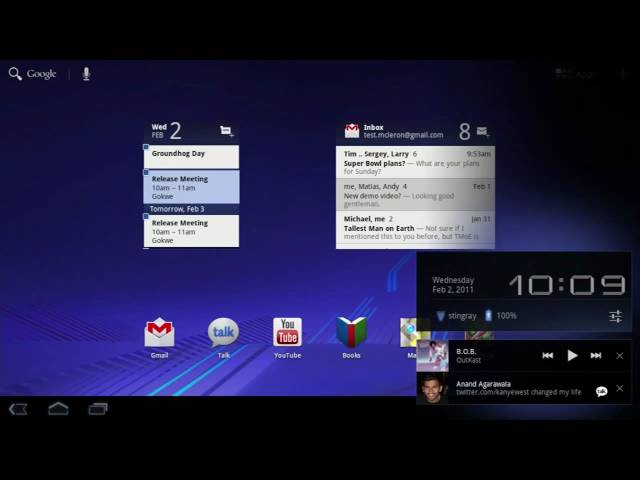Open quick settings sliders icon

[x=616, y=316]
